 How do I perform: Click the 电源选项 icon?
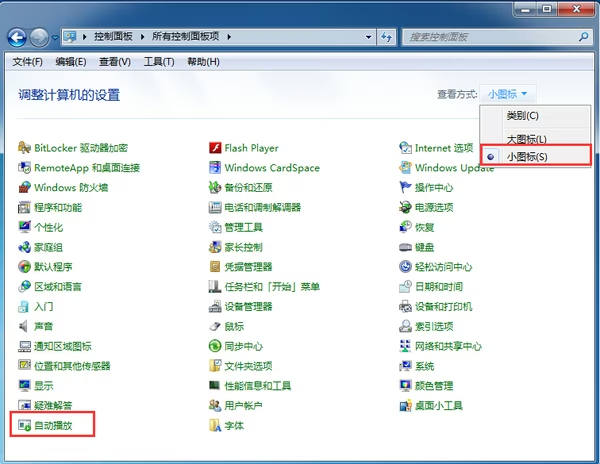pyautogui.click(x=405, y=207)
